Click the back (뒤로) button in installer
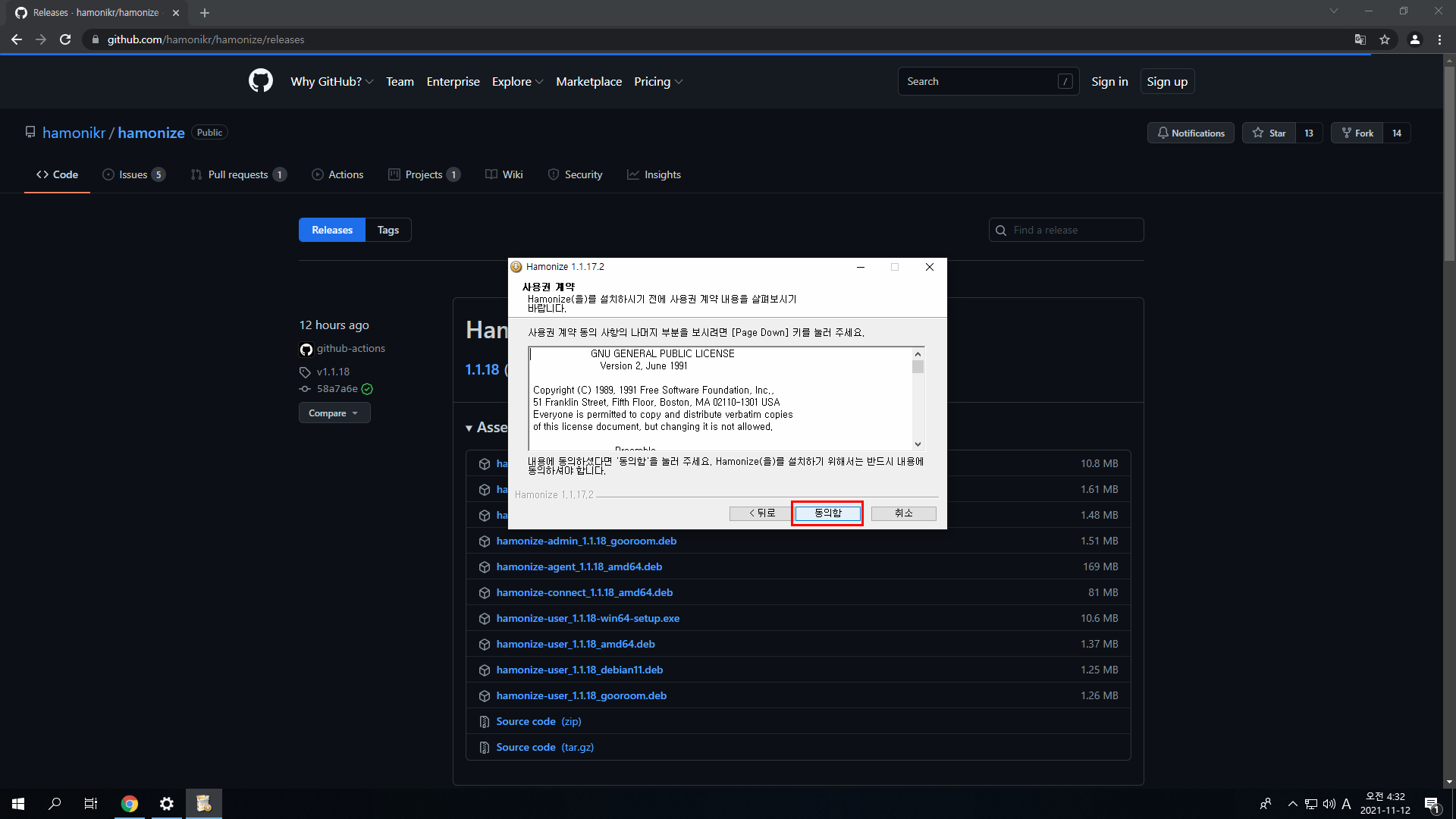The height and width of the screenshot is (819, 1456). click(x=762, y=513)
